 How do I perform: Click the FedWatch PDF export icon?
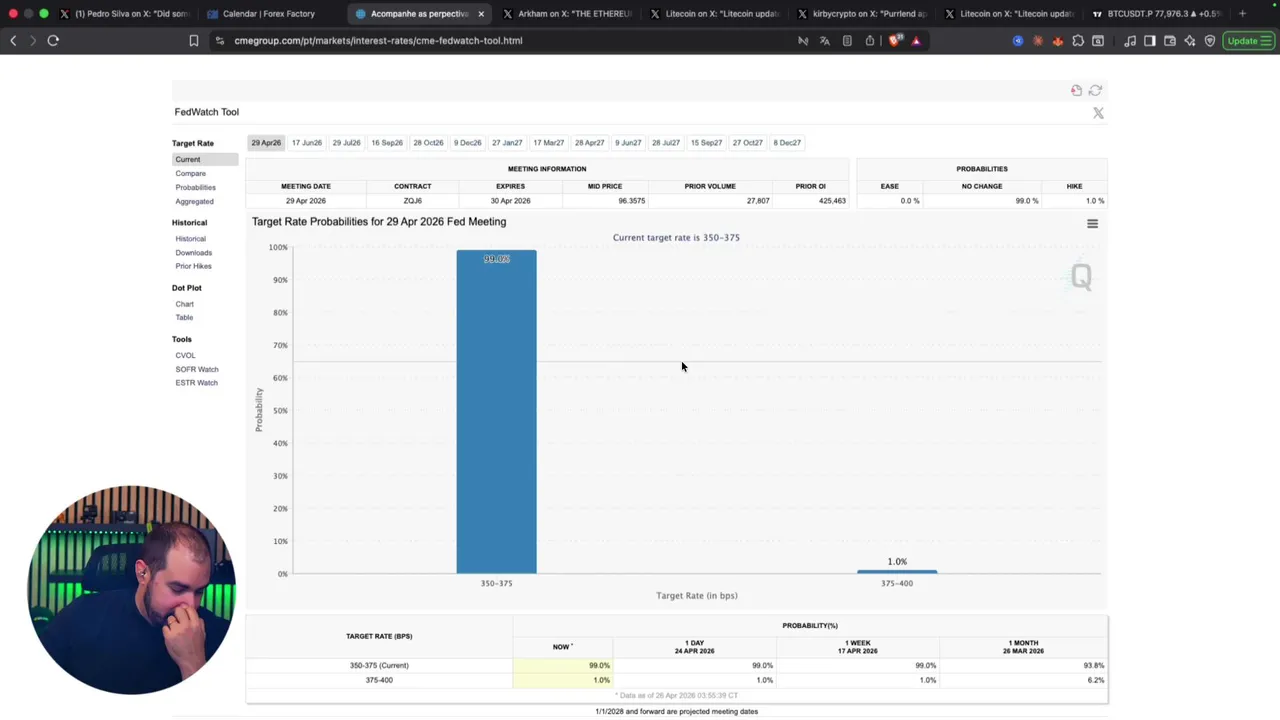point(1076,90)
